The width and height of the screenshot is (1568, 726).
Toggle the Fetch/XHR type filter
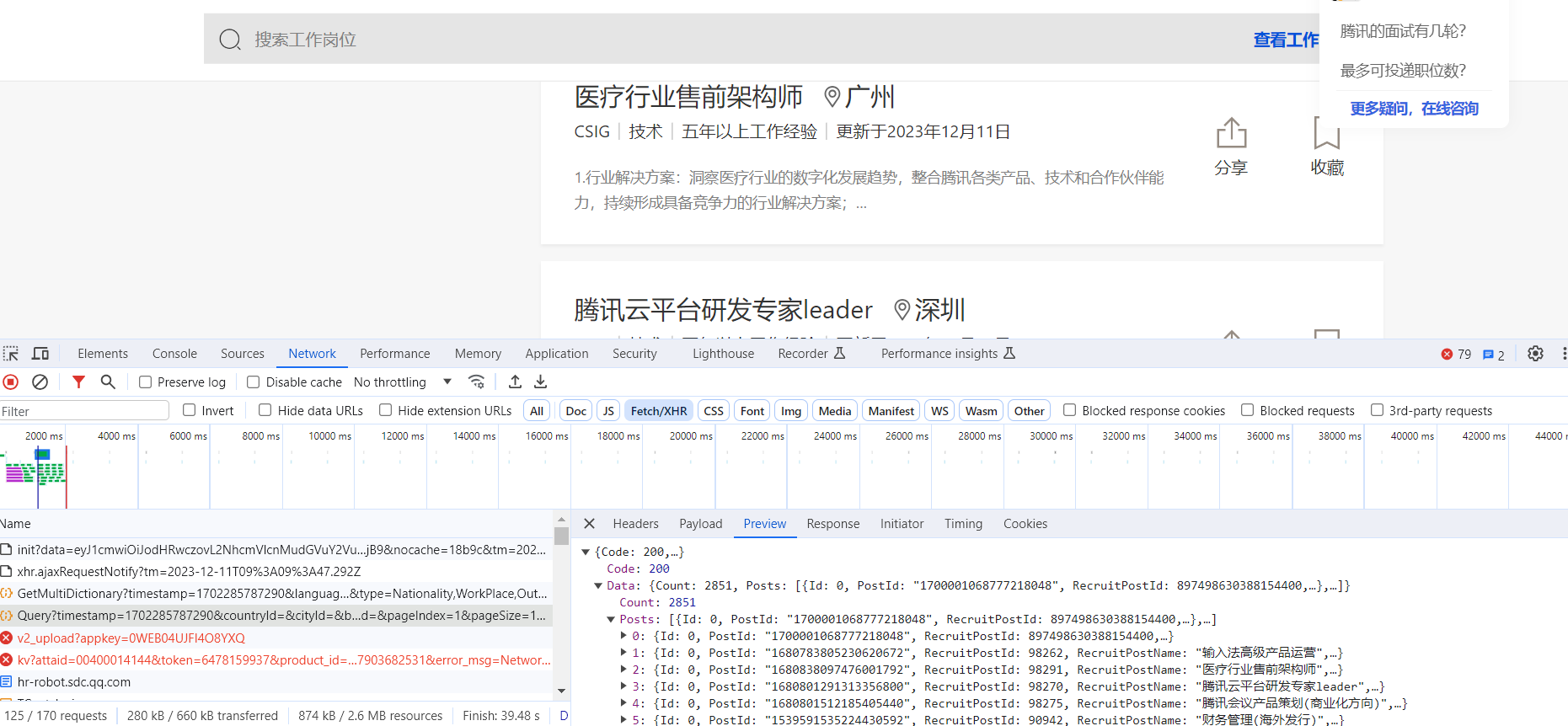click(x=659, y=411)
